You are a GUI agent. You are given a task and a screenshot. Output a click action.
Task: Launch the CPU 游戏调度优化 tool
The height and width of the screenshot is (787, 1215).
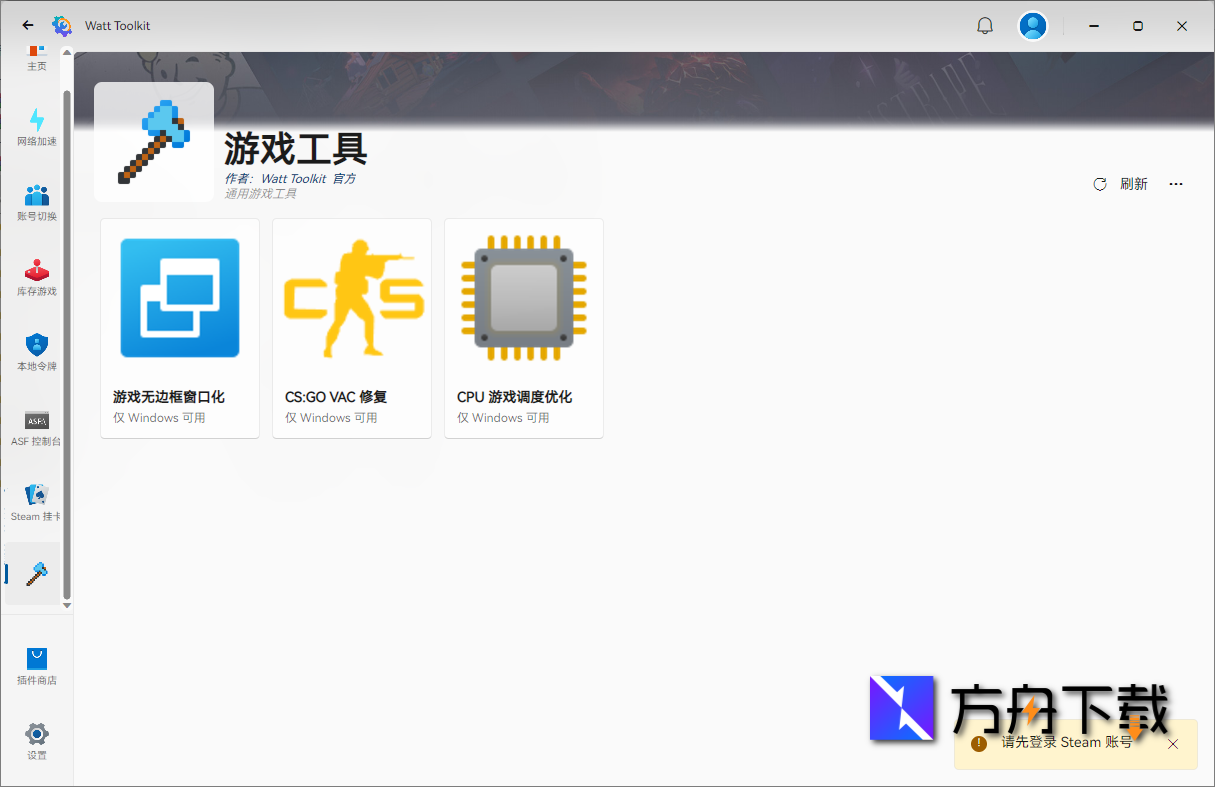523,328
